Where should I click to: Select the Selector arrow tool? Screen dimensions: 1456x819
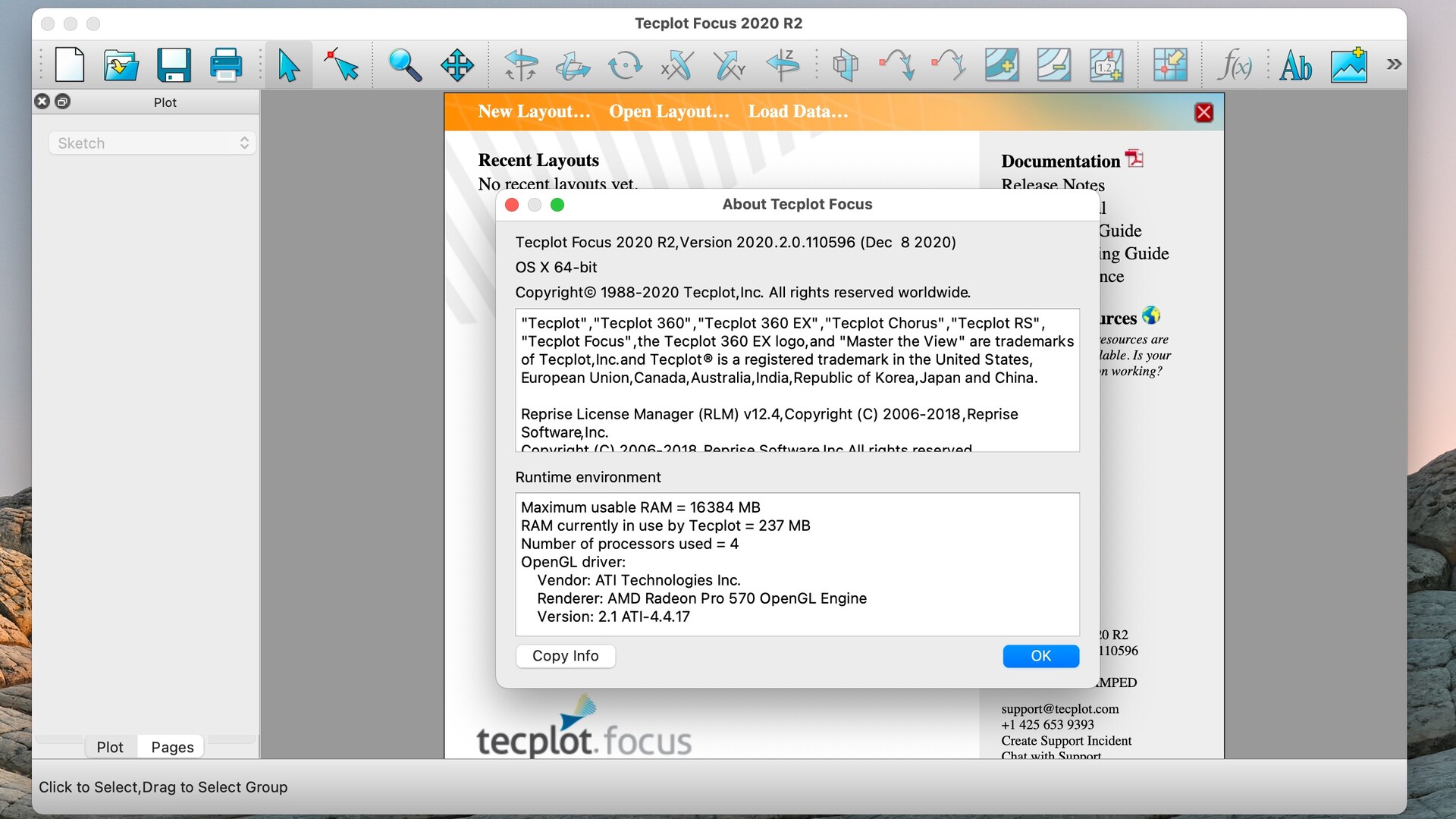coord(289,64)
